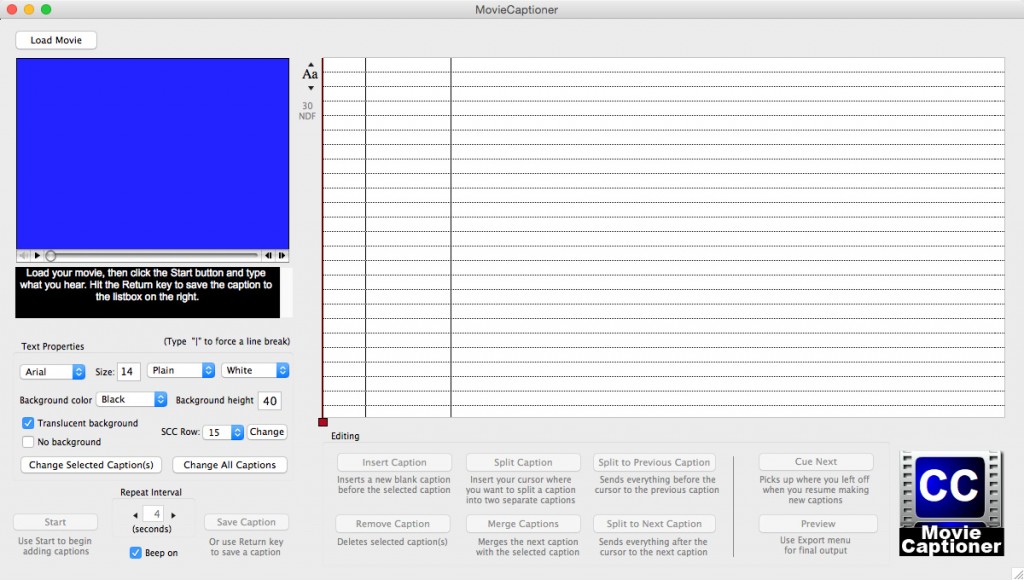Click the Preview button
This screenshot has height=580, width=1024.
click(818, 524)
